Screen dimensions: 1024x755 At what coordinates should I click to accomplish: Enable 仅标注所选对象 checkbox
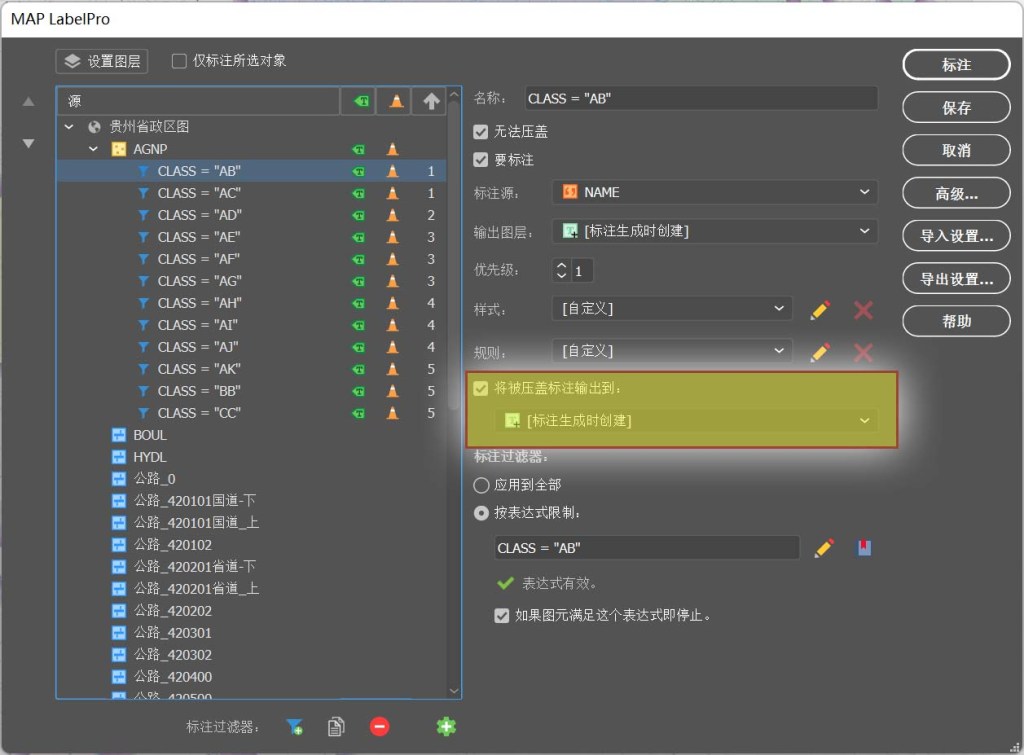tap(180, 61)
